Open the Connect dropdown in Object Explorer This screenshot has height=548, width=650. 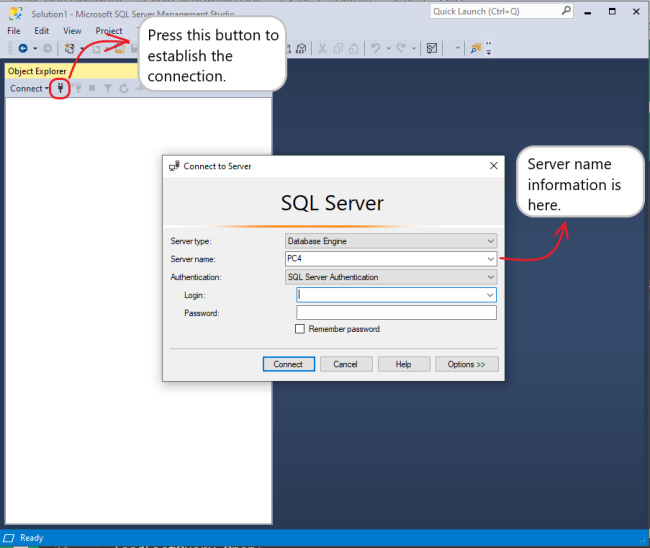(29, 88)
